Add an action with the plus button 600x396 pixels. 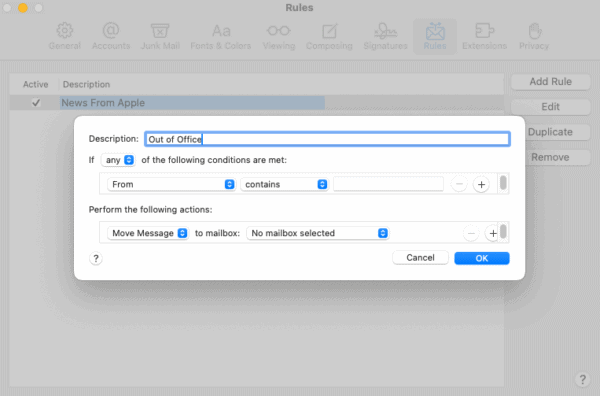(x=492, y=233)
